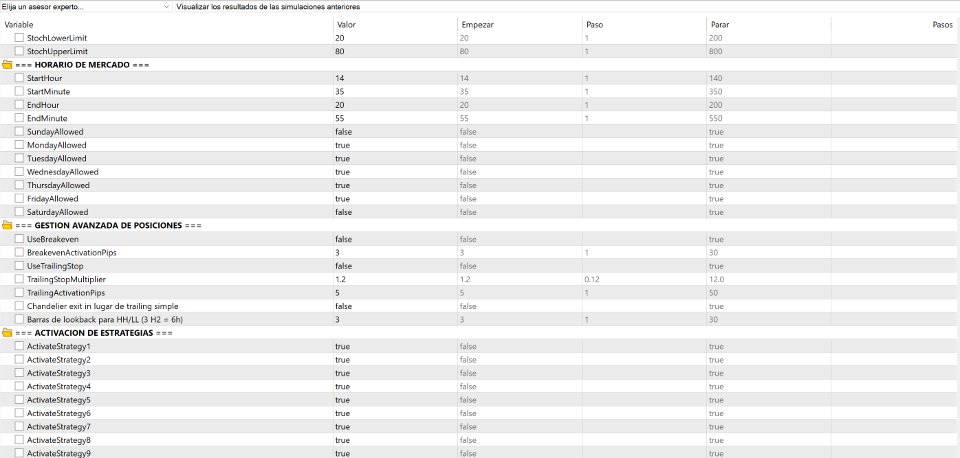Collapse the ACTIVACION DE ESTRATEGIAS folder icon
This screenshot has height=458, width=960.
pyautogui.click(x=7, y=333)
